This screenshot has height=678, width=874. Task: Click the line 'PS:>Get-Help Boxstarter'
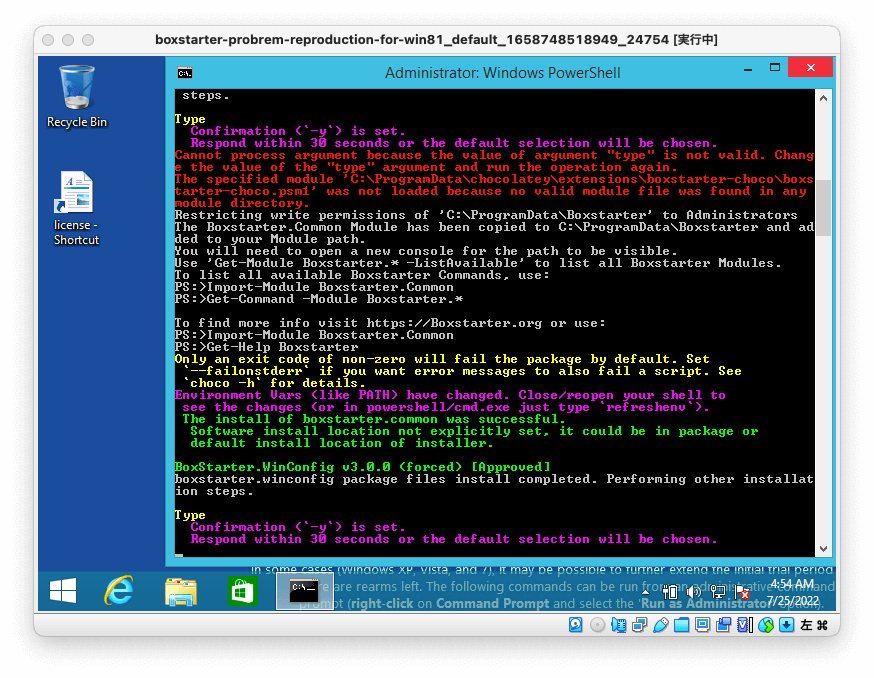click(266, 347)
